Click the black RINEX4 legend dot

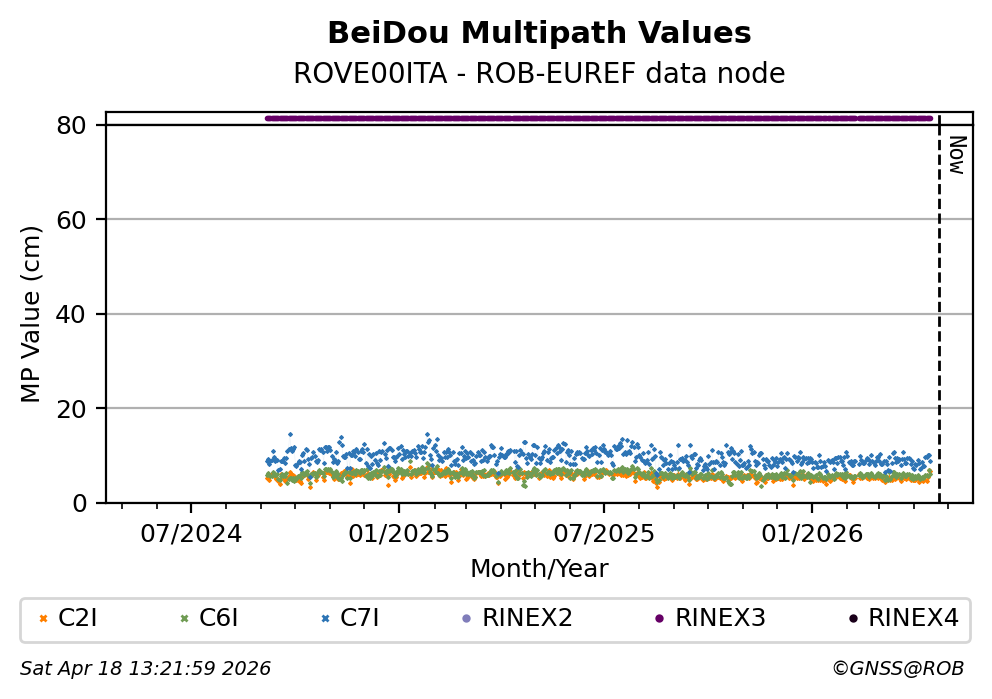[x=852, y=619]
